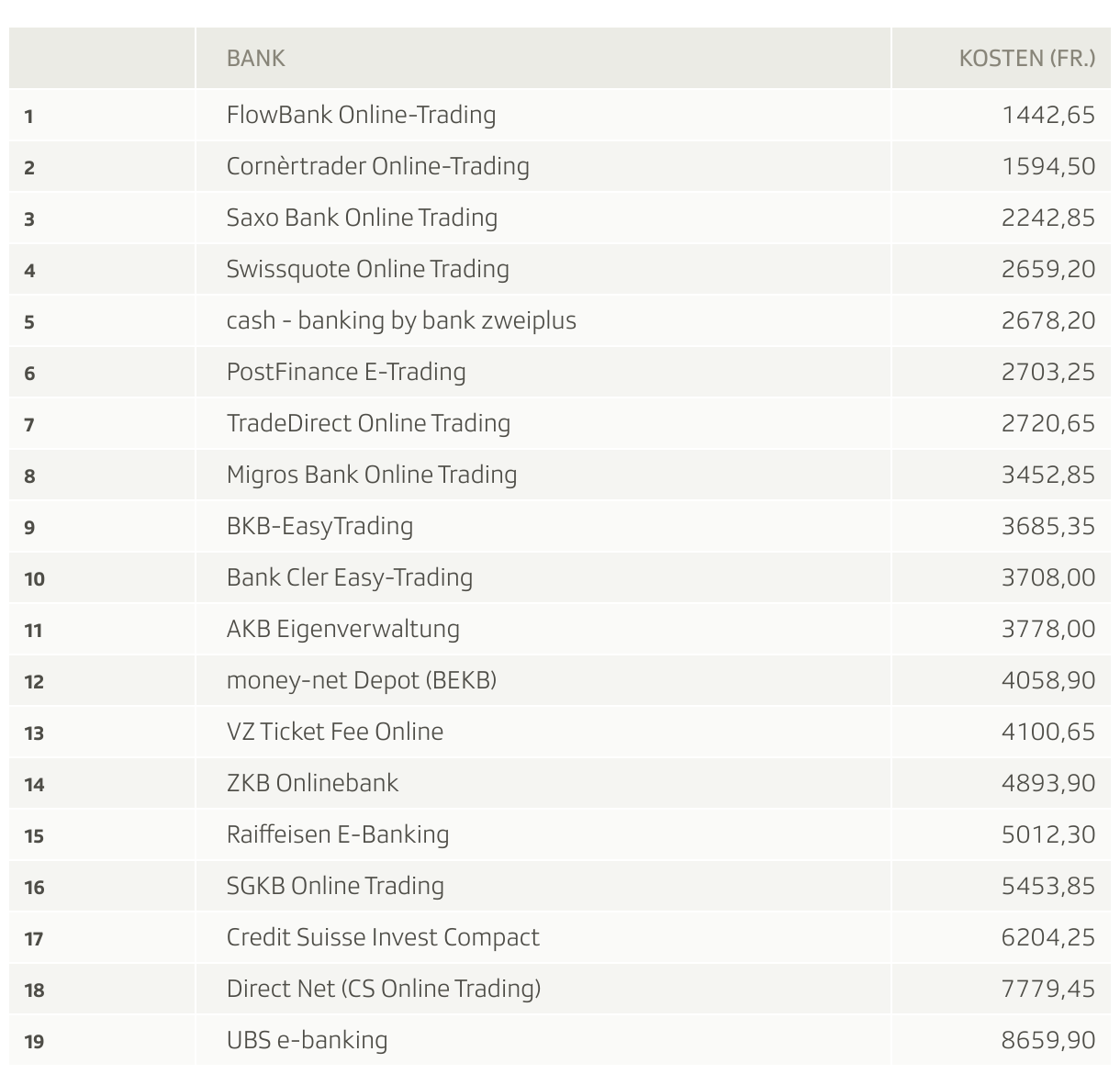Click rank number 5

tap(29, 322)
